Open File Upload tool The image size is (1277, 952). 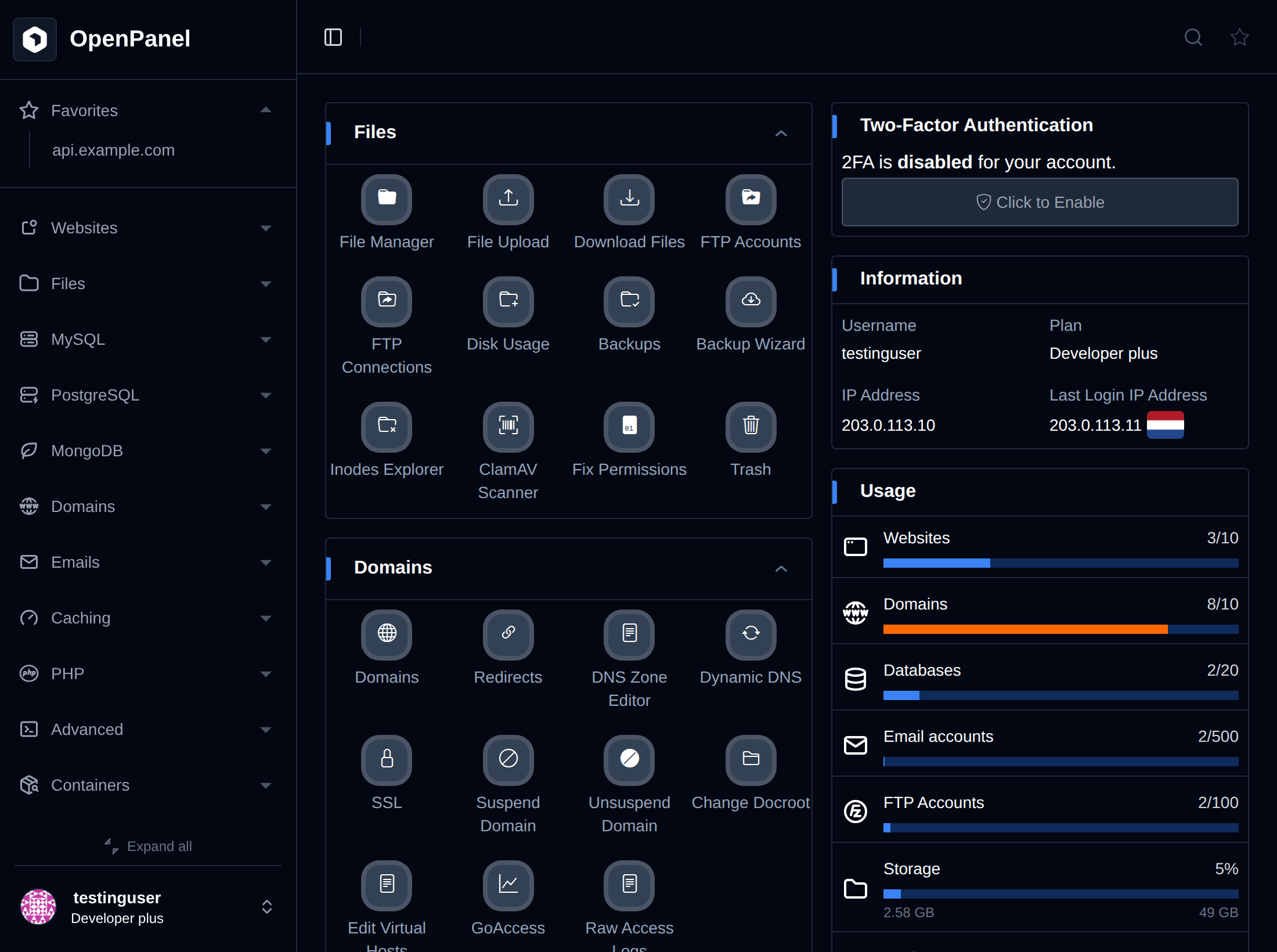pyautogui.click(x=508, y=199)
